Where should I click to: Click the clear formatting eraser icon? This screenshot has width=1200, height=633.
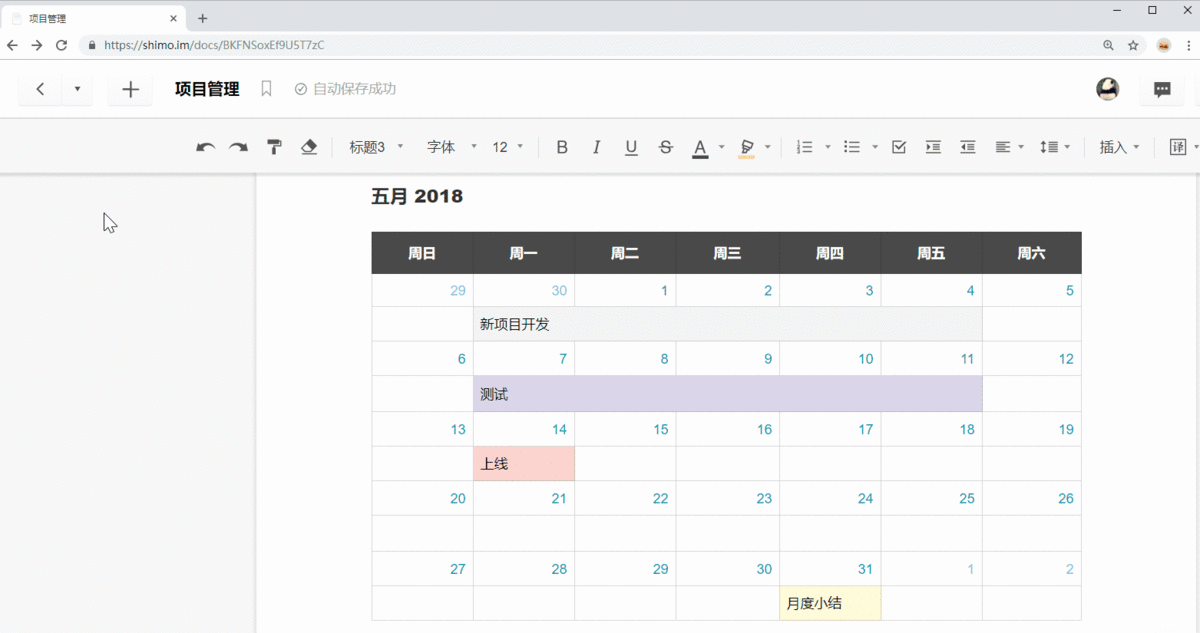coord(309,147)
